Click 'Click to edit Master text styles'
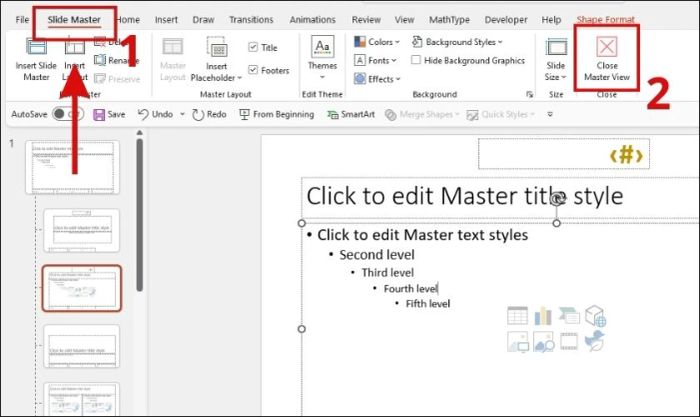Screen dimensions: 700x417 pos(422,235)
